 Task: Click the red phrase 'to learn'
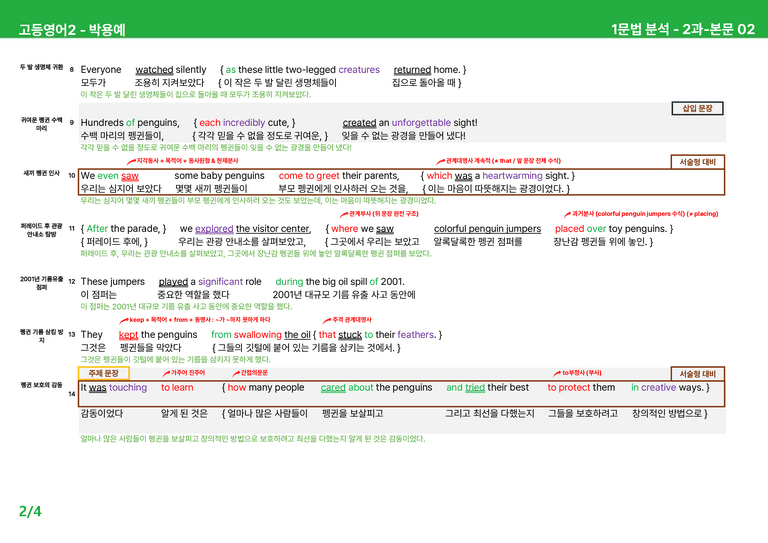pyautogui.click(x=177, y=387)
